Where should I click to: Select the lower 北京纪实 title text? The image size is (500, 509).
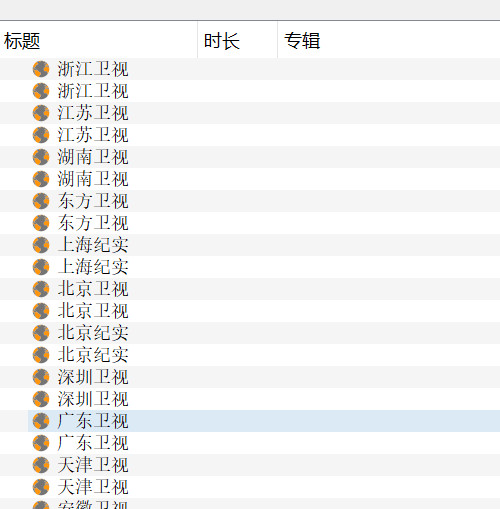(93, 355)
